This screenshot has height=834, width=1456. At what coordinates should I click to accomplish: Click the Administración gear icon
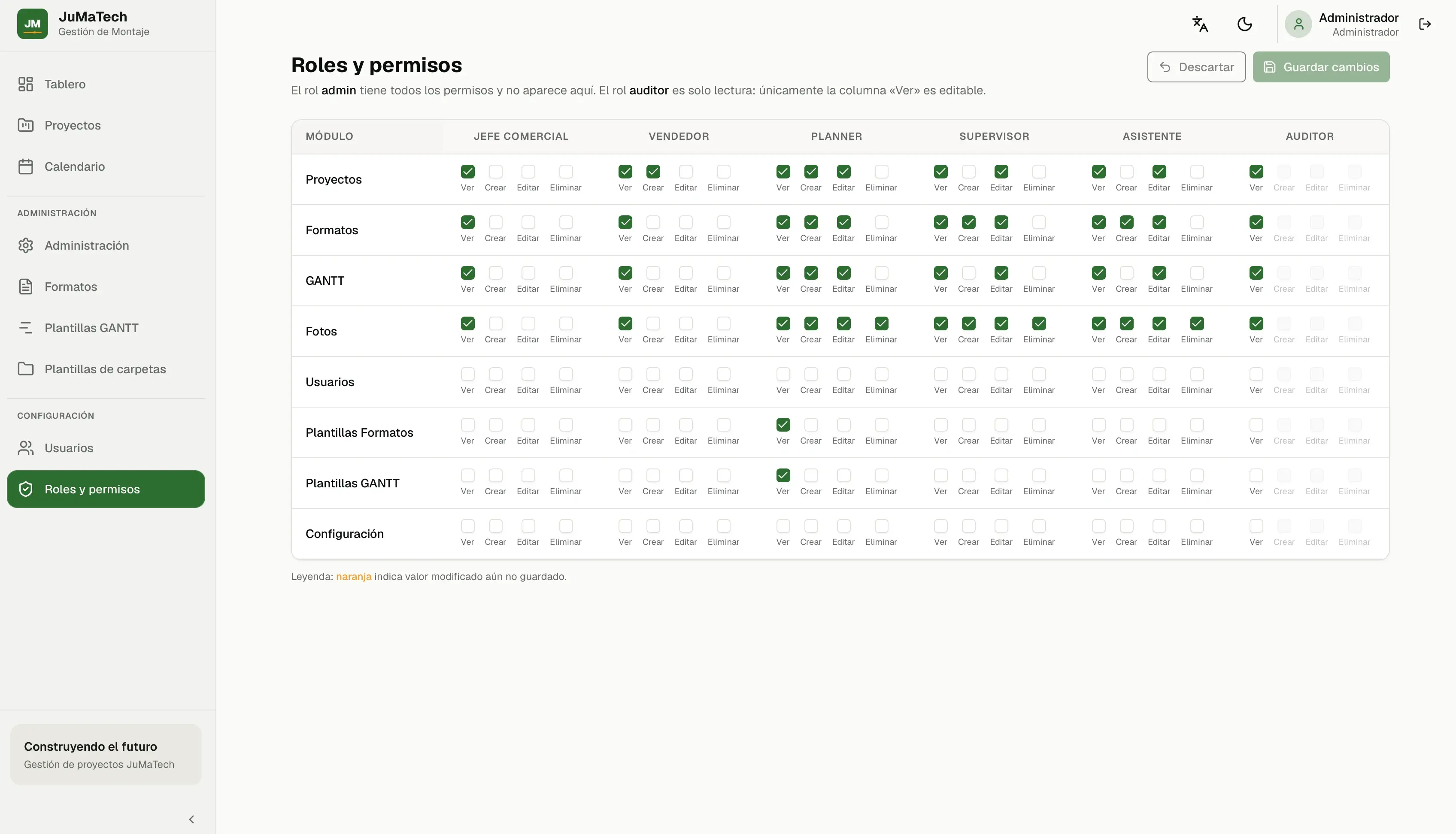click(26, 245)
